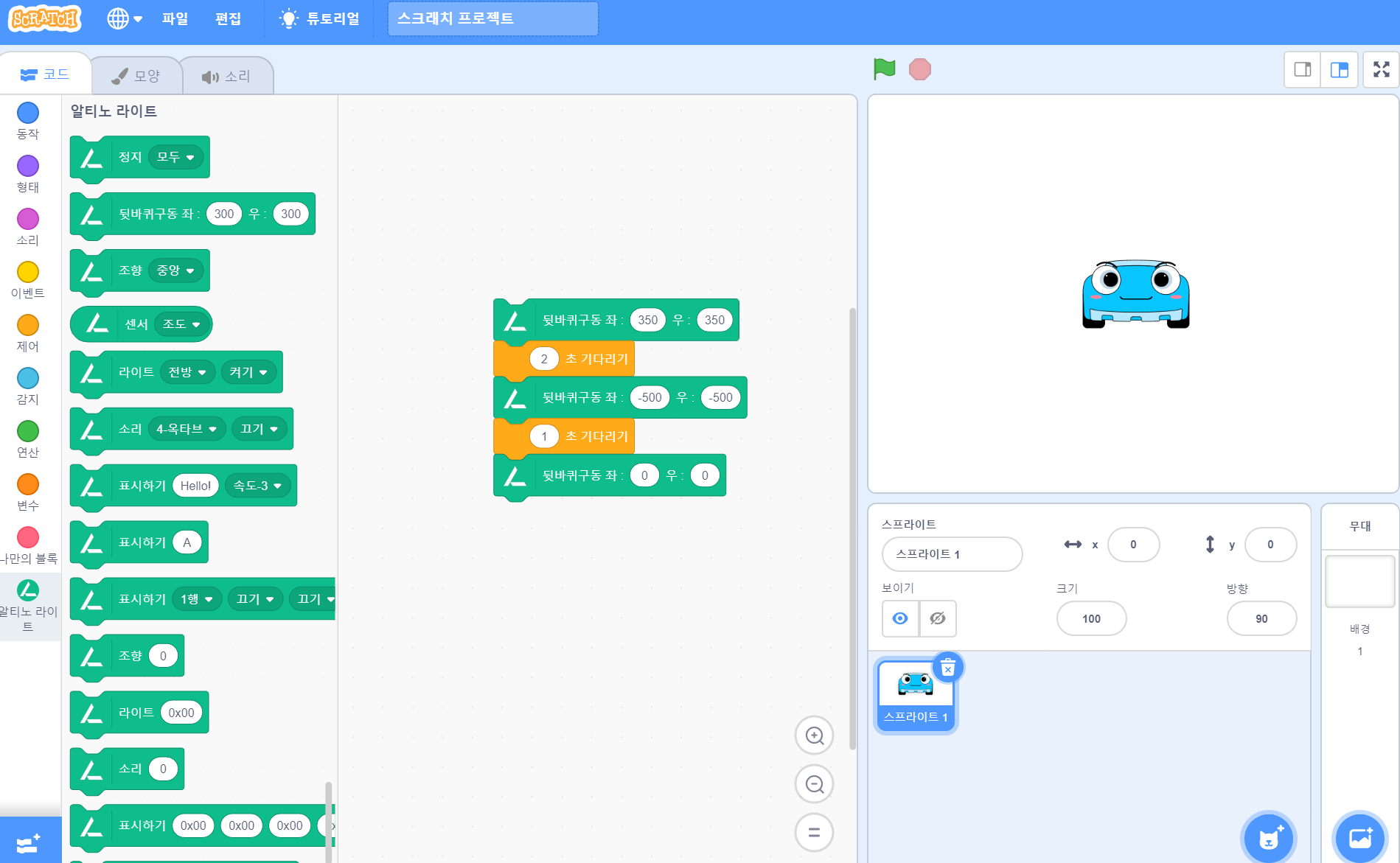Click the 350 left wheel value in script
This screenshot has height=863, width=1400.
[648, 320]
